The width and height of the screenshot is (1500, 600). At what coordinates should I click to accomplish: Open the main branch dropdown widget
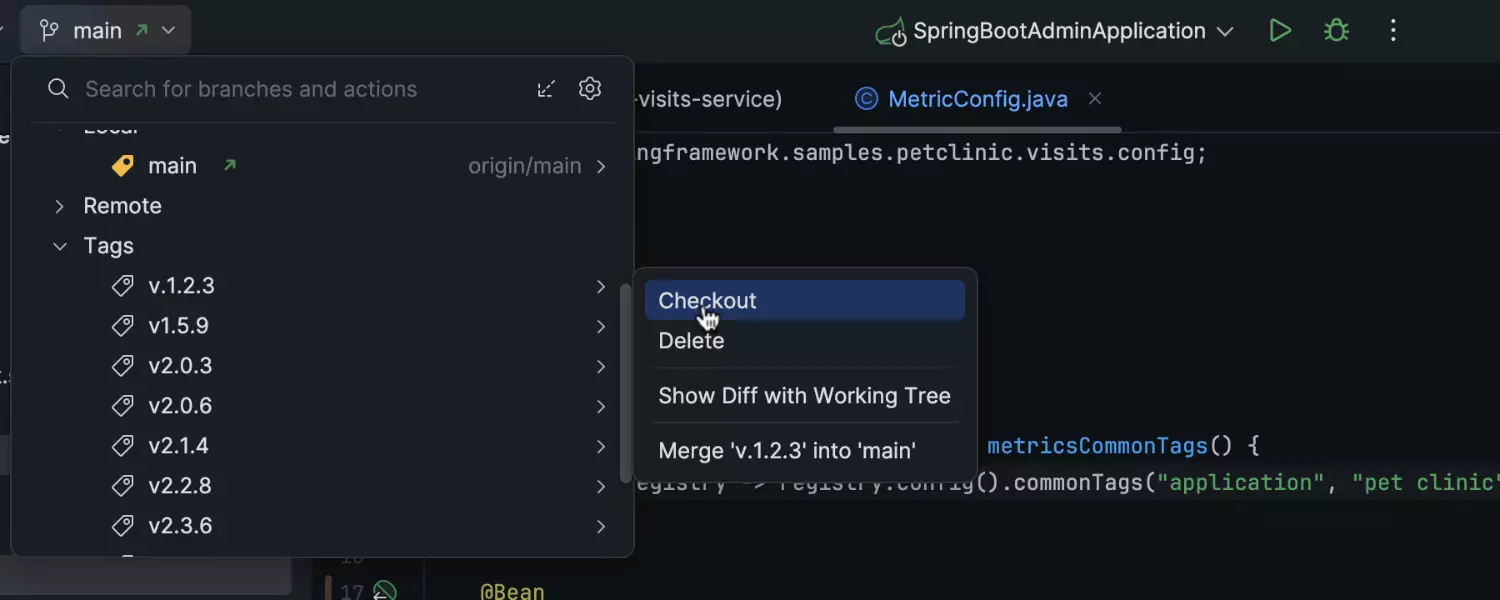coord(107,31)
